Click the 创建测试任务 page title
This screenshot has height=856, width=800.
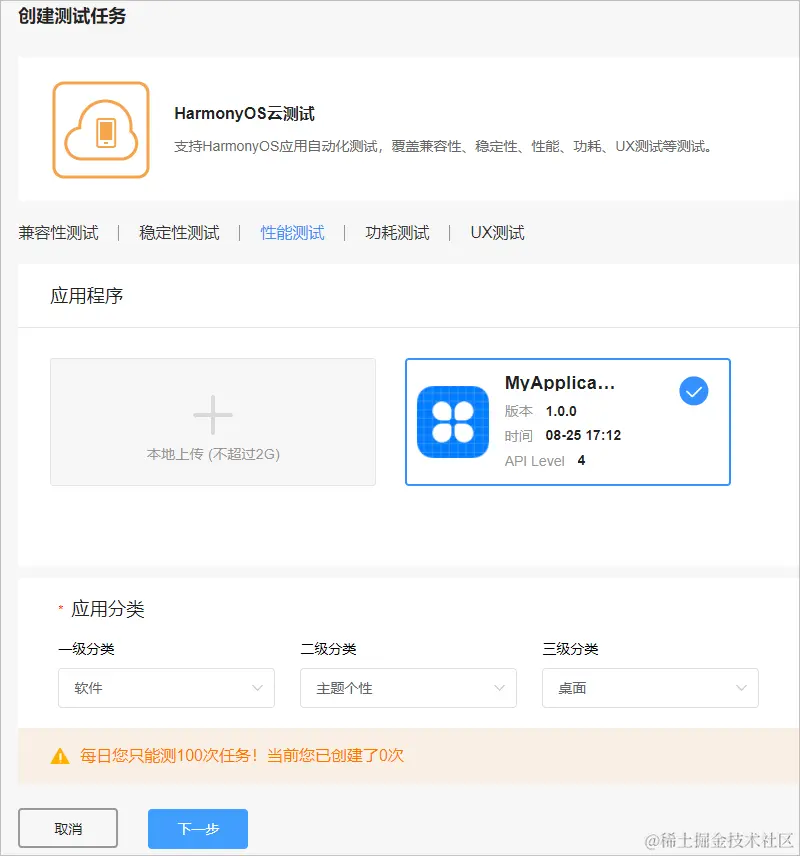tap(73, 16)
